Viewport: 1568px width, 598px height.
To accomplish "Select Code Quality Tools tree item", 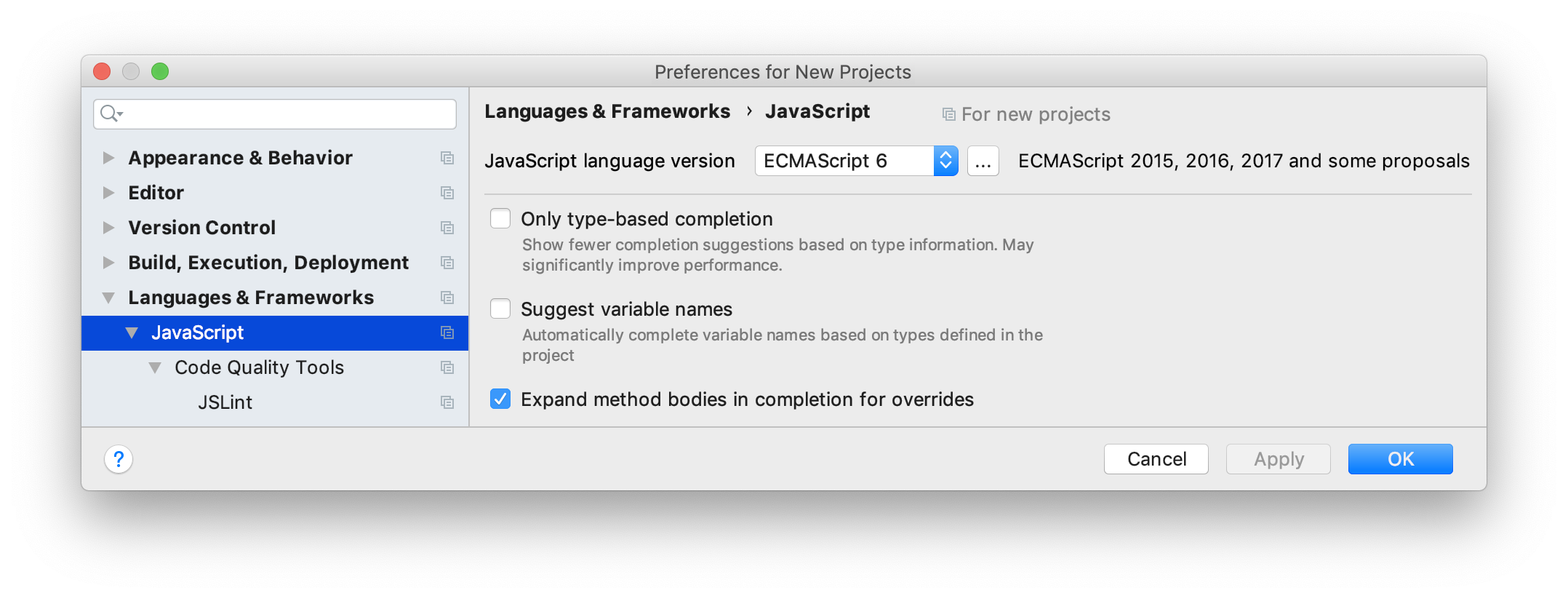I will 259,367.
